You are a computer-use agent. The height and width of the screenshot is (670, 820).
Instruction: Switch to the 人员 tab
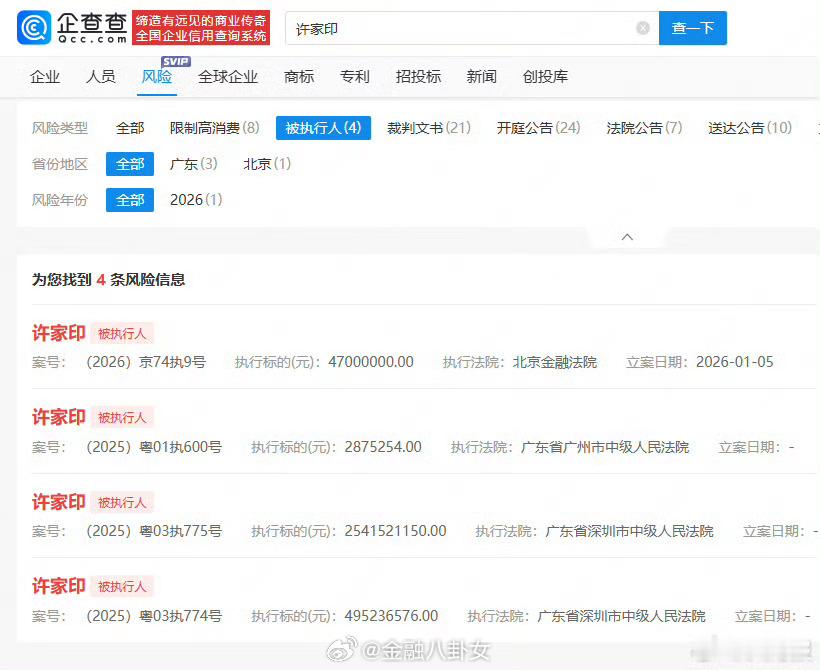(x=101, y=76)
